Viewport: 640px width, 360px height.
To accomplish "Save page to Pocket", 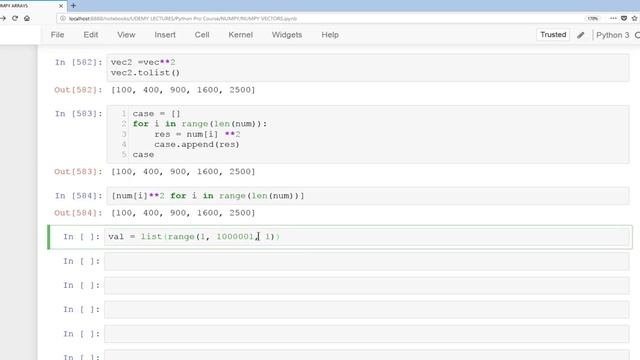I will 624,18.
